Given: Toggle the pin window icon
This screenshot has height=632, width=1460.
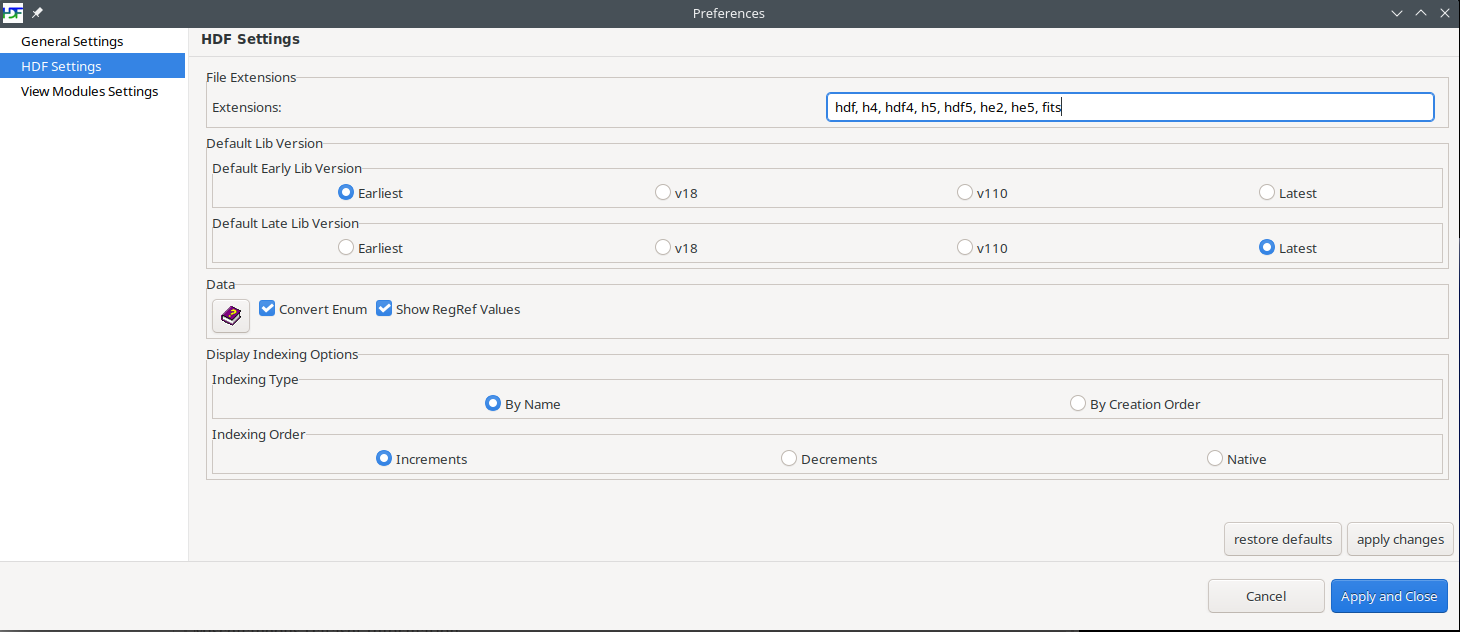Looking at the screenshot, I should click(x=38, y=13).
